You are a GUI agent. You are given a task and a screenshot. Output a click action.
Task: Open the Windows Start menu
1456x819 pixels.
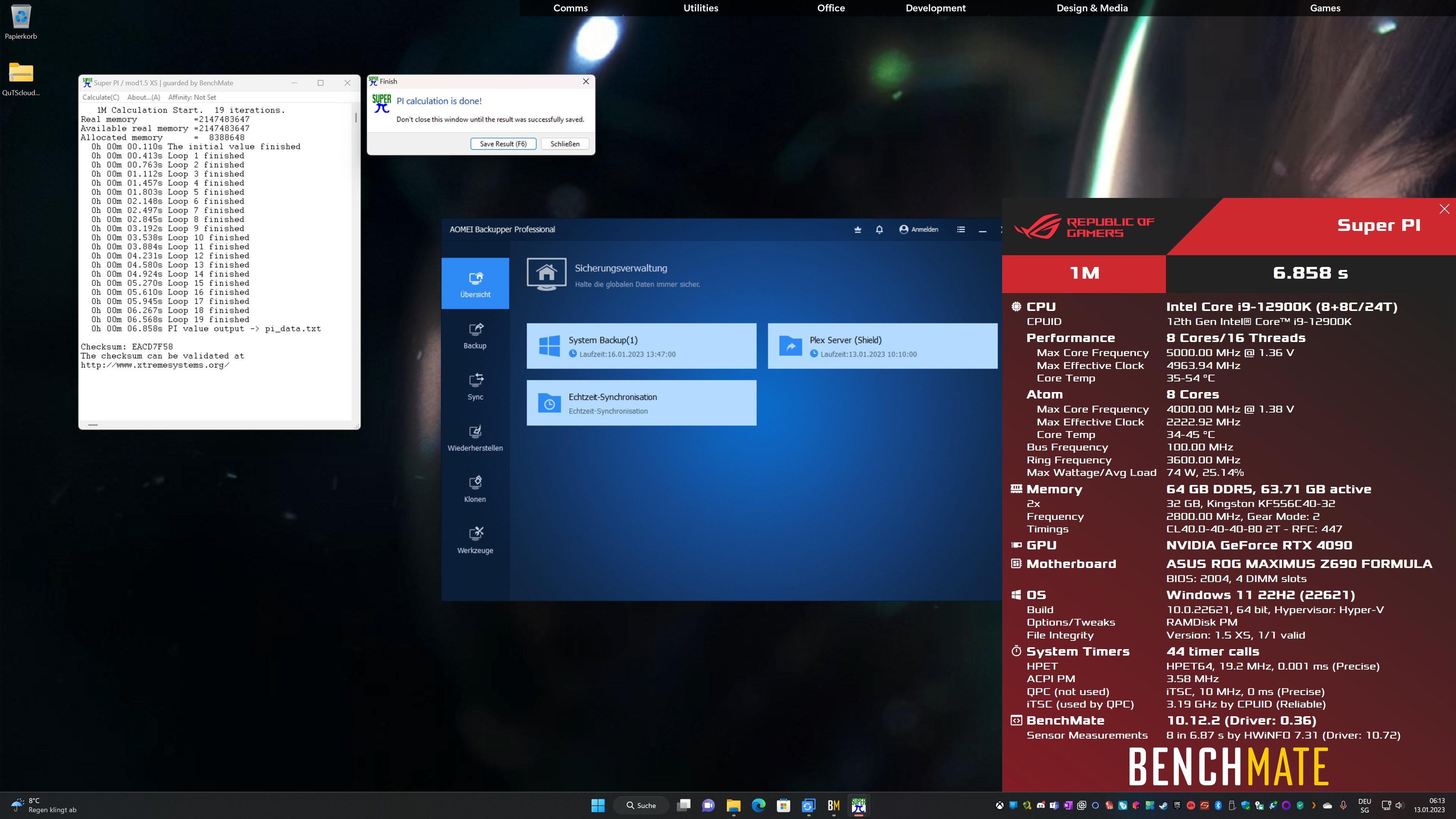(x=598, y=805)
